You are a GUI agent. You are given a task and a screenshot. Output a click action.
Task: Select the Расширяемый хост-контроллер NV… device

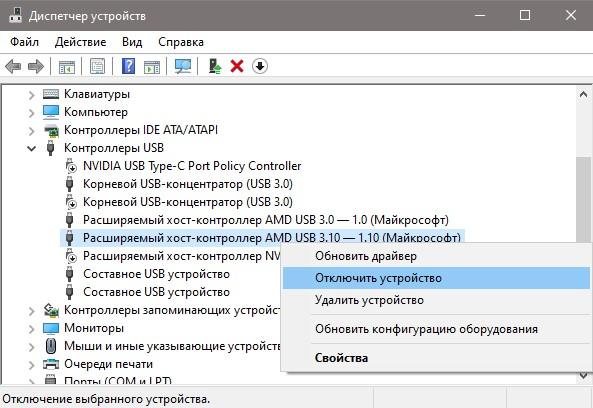pyautogui.click(x=182, y=256)
